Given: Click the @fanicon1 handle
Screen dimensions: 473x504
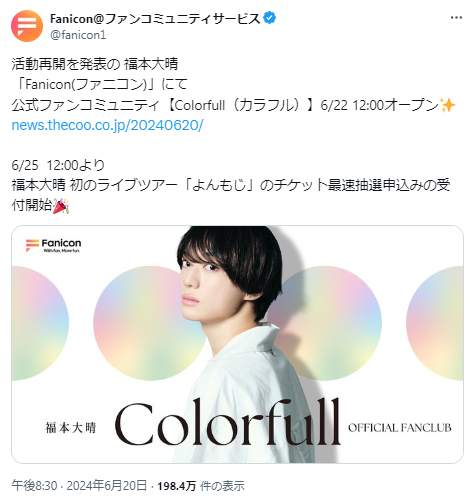Looking at the screenshot, I should click(x=78, y=35).
